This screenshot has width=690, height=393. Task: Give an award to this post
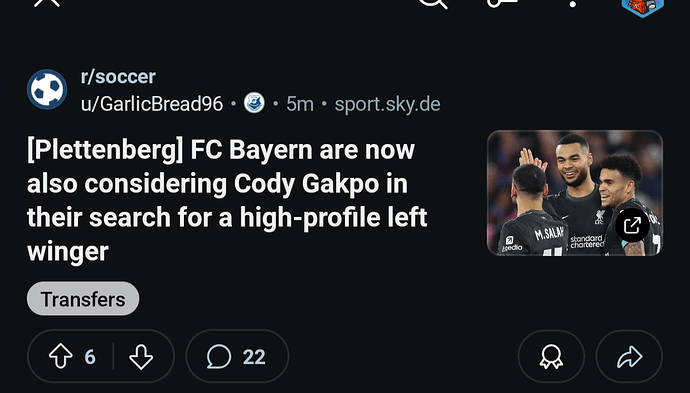click(551, 356)
